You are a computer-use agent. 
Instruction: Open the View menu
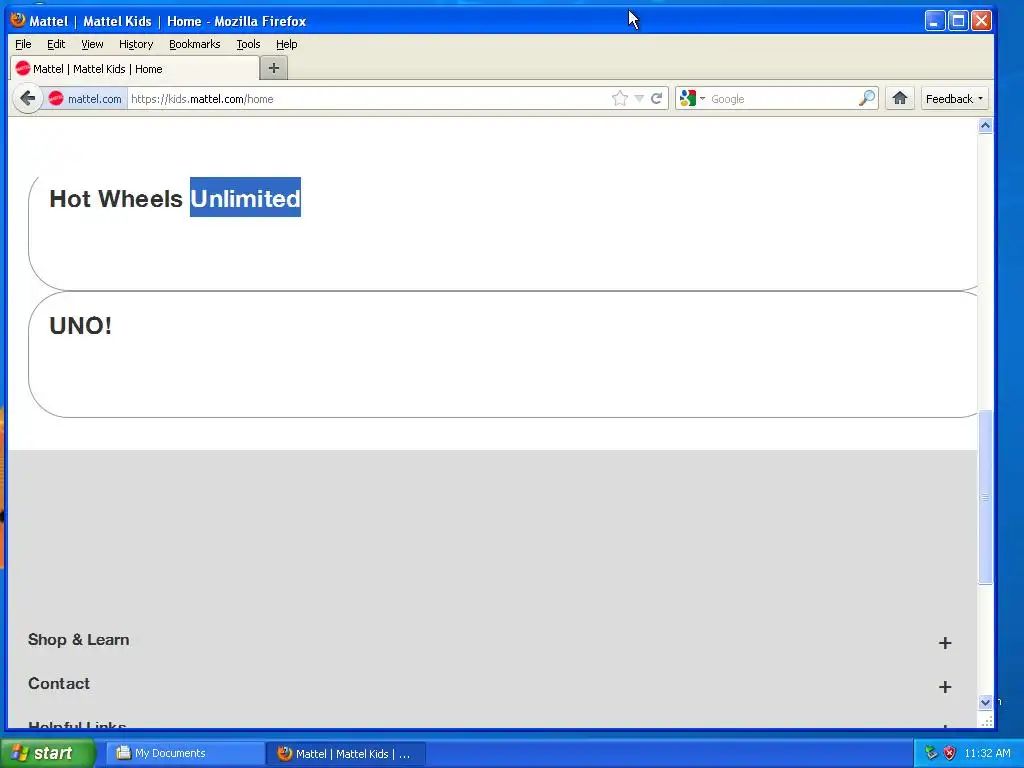pyautogui.click(x=92, y=44)
